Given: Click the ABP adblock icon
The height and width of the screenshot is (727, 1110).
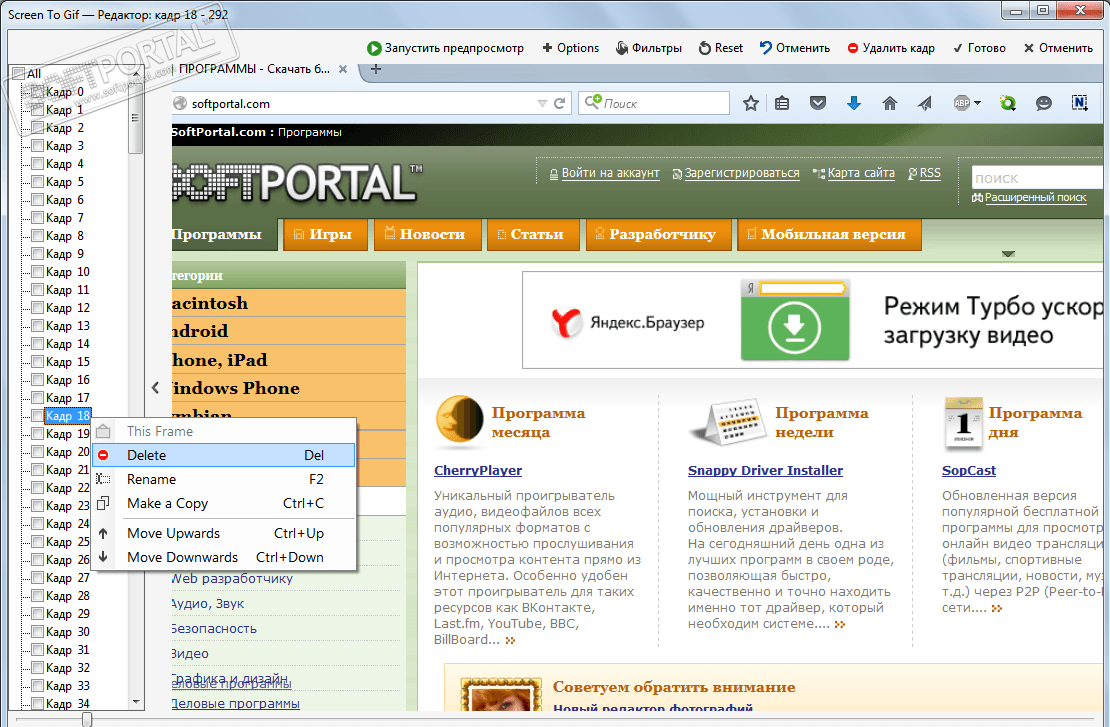Looking at the screenshot, I should tap(961, 103).
